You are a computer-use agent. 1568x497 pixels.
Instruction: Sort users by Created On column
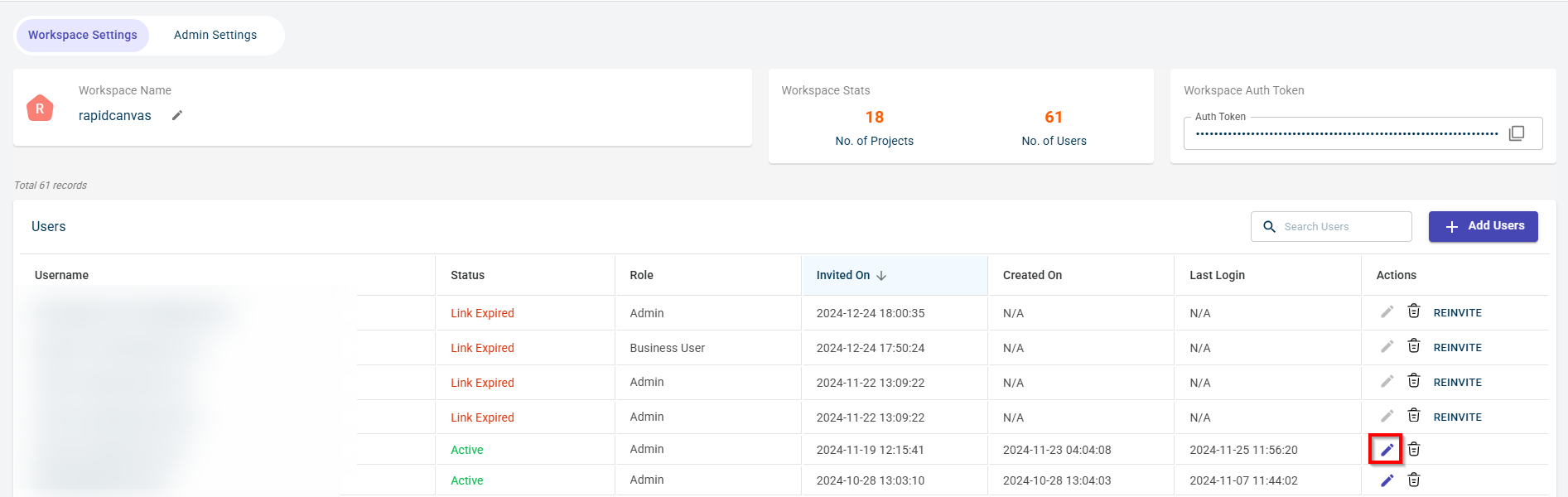[1032, 275]
